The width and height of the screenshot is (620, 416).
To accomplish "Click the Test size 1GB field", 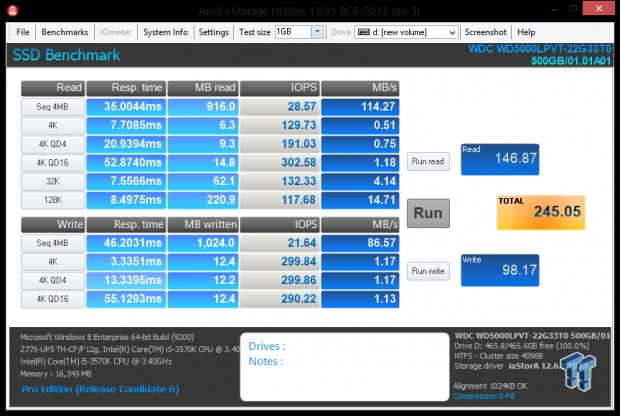I will click(293, 32).
